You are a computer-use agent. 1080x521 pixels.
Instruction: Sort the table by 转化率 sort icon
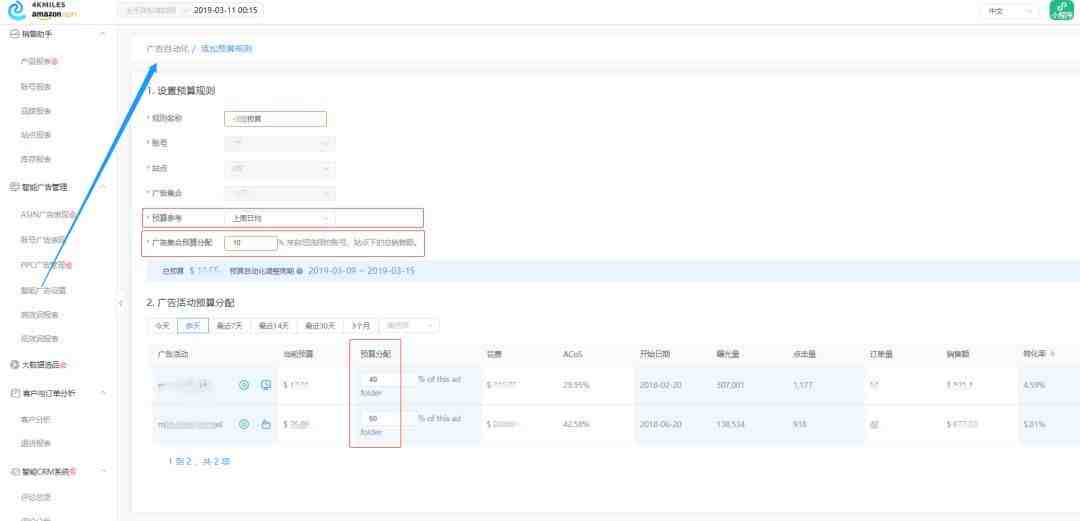tap(1052, 354)
